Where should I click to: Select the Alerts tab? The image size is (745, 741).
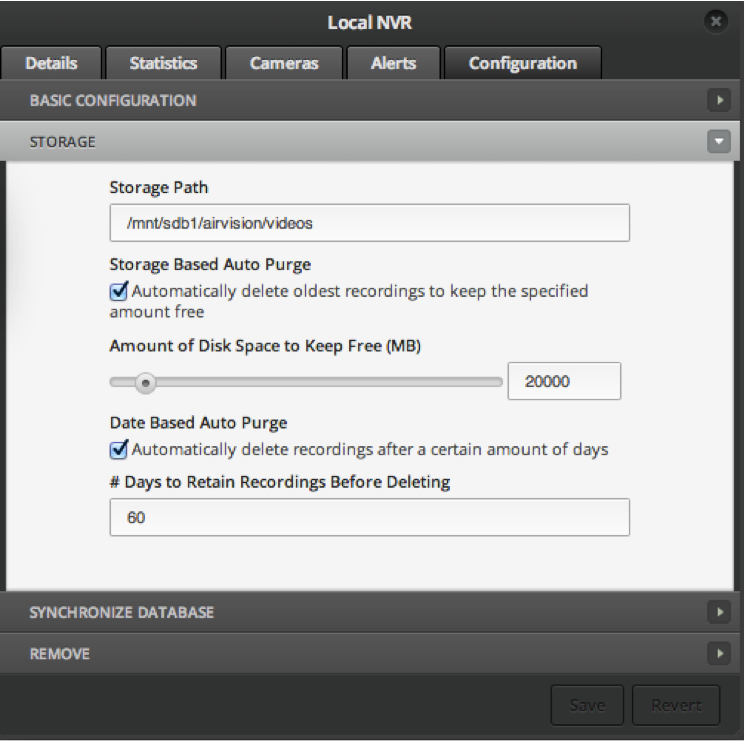pos(393,63)
